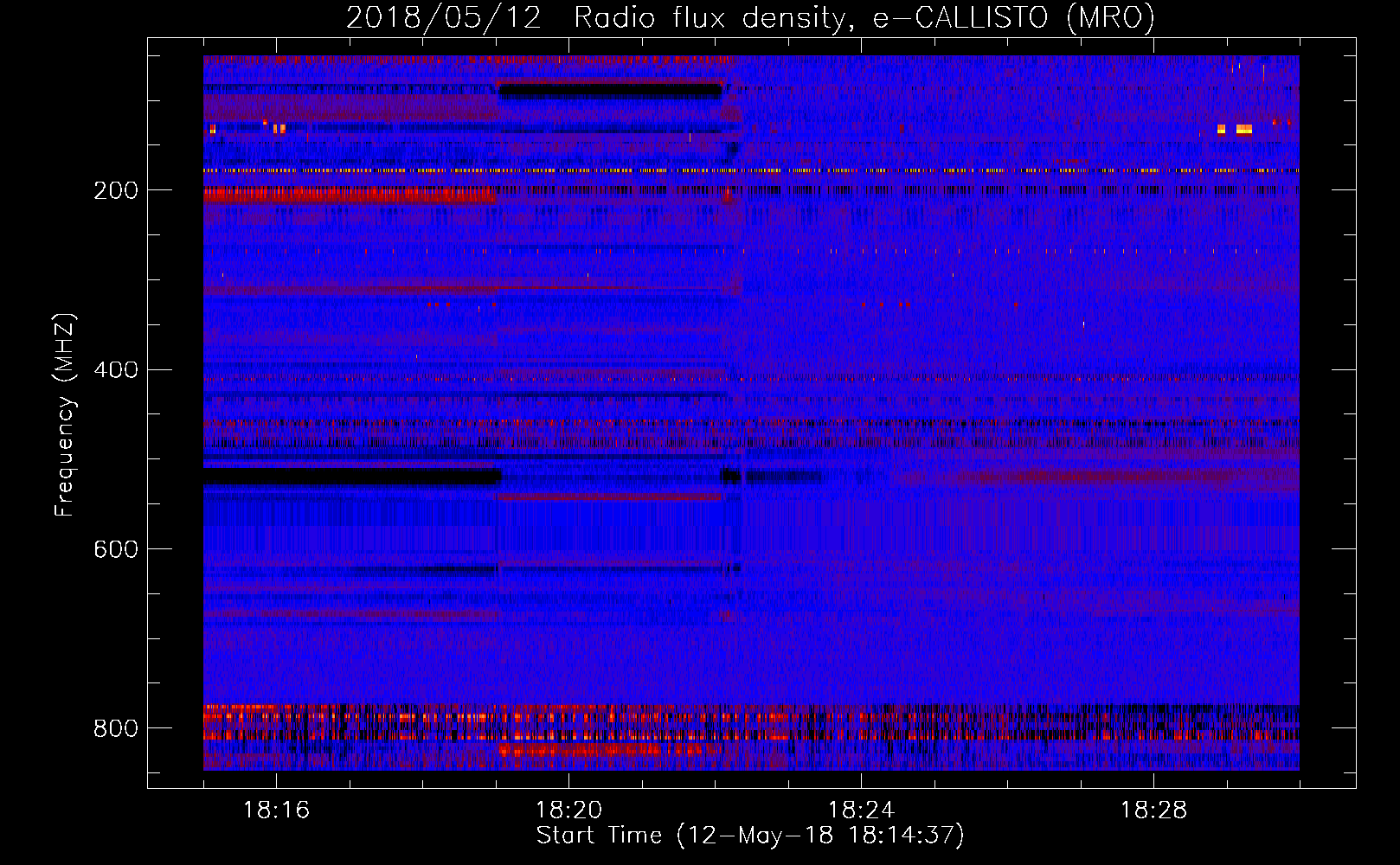Click the 'Start Time (12-May-18 18:14:37)' axis label
This screenshot has width=1400, height=865.
pos(750,836)
